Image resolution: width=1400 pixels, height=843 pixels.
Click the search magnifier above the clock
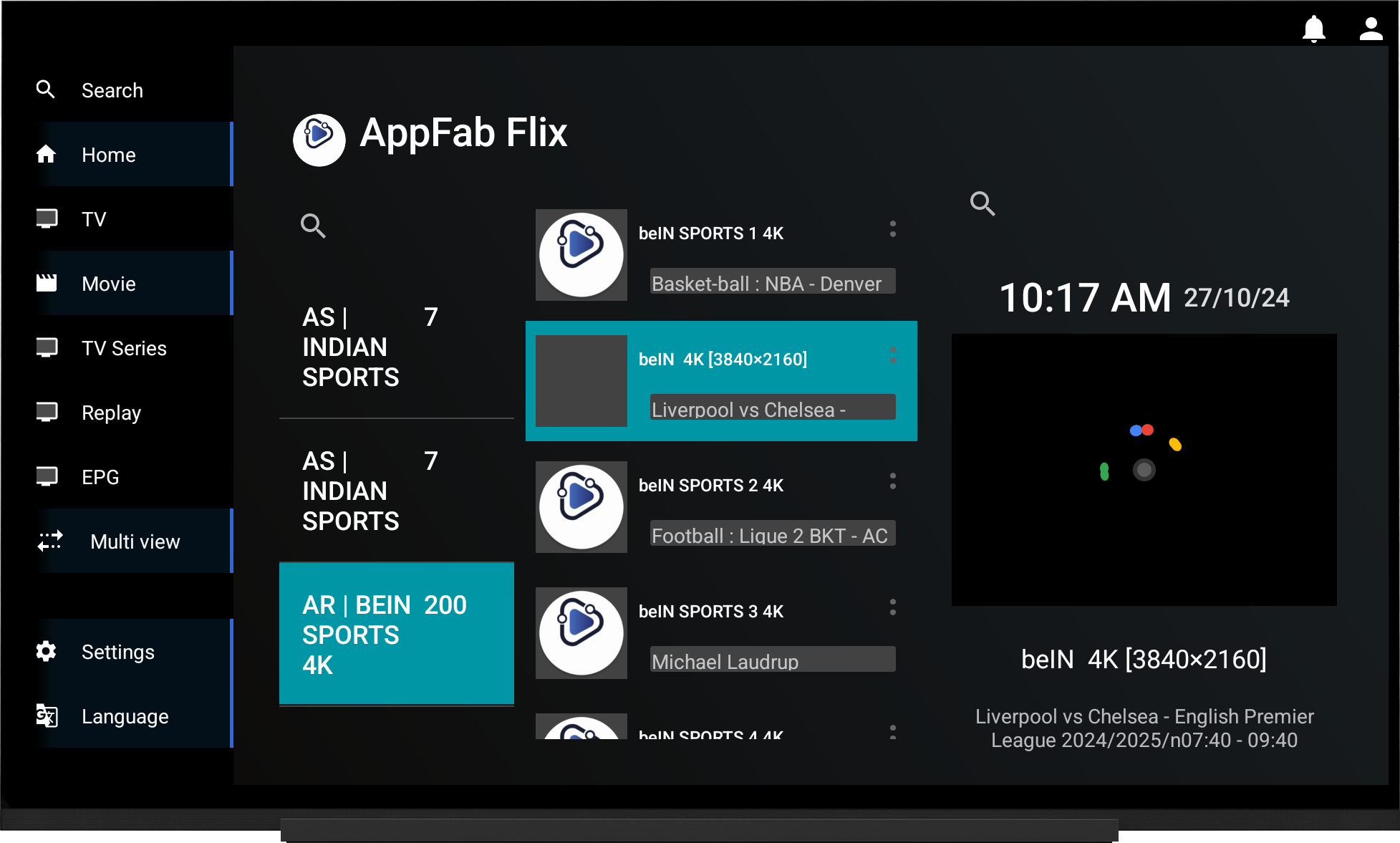click(983, 203)
